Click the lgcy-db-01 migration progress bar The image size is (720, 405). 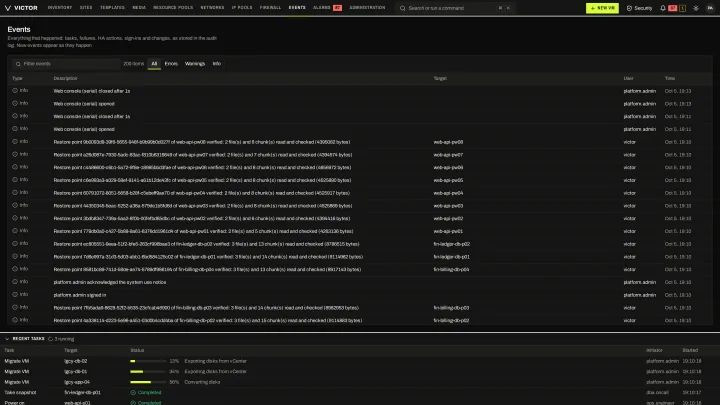[x=148, y=371]
